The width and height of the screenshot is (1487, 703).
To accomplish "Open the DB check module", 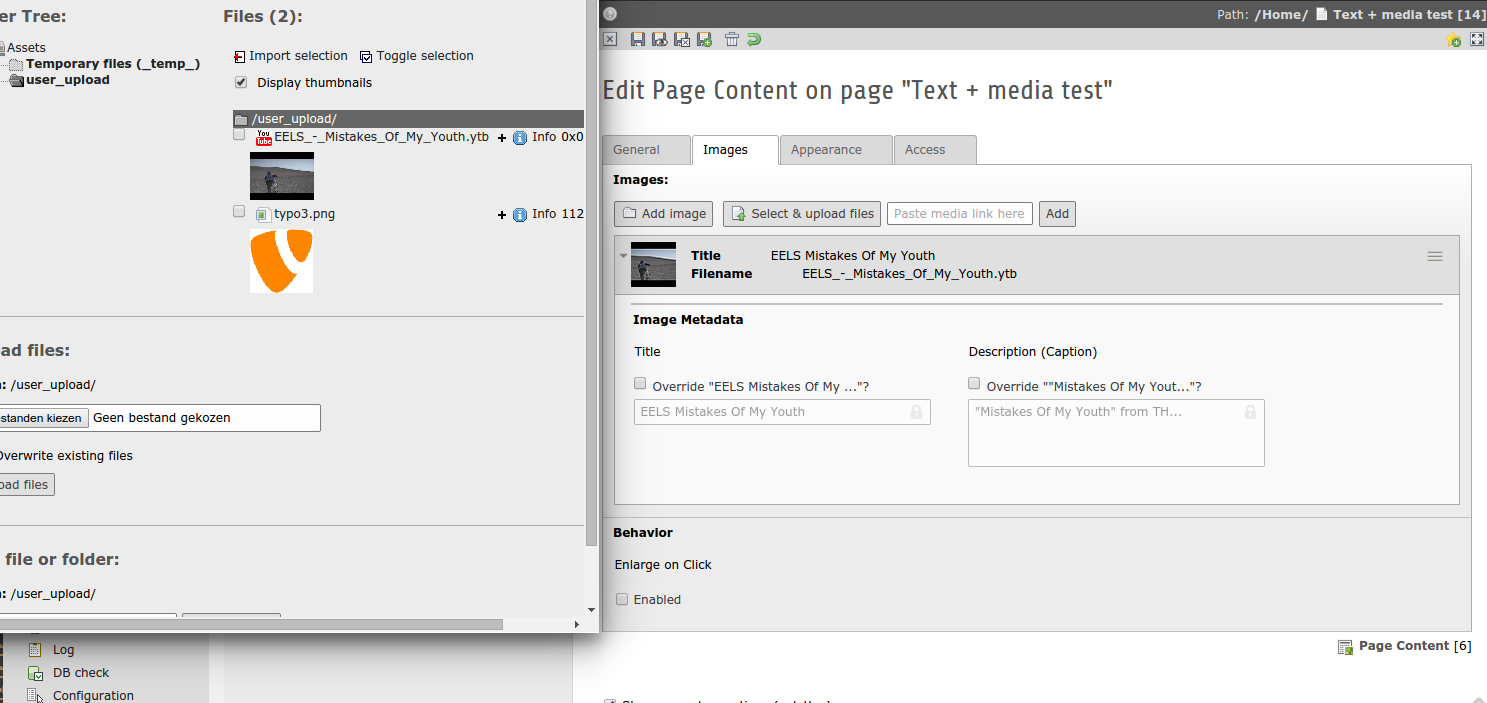I will 81,673.
